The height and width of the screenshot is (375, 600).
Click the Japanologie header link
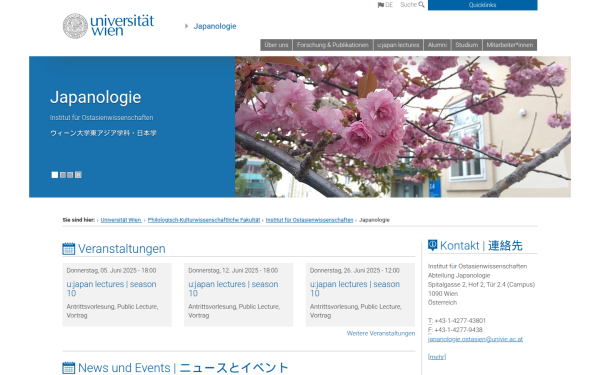coord(215,26)
